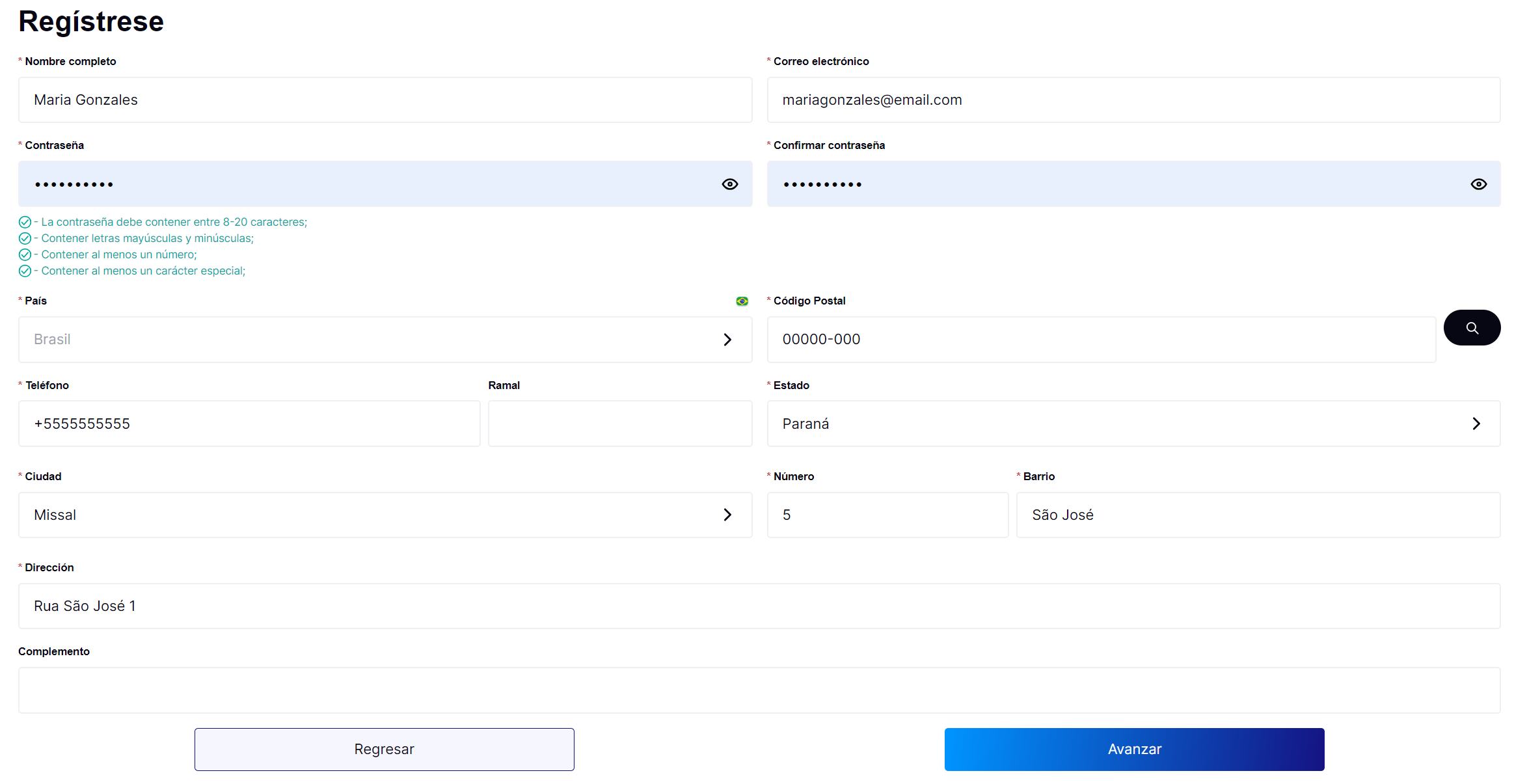The width and height of the screenshot is (1514, 784).
Task: Click the empty Ramal input field
Action: (620, 424)
